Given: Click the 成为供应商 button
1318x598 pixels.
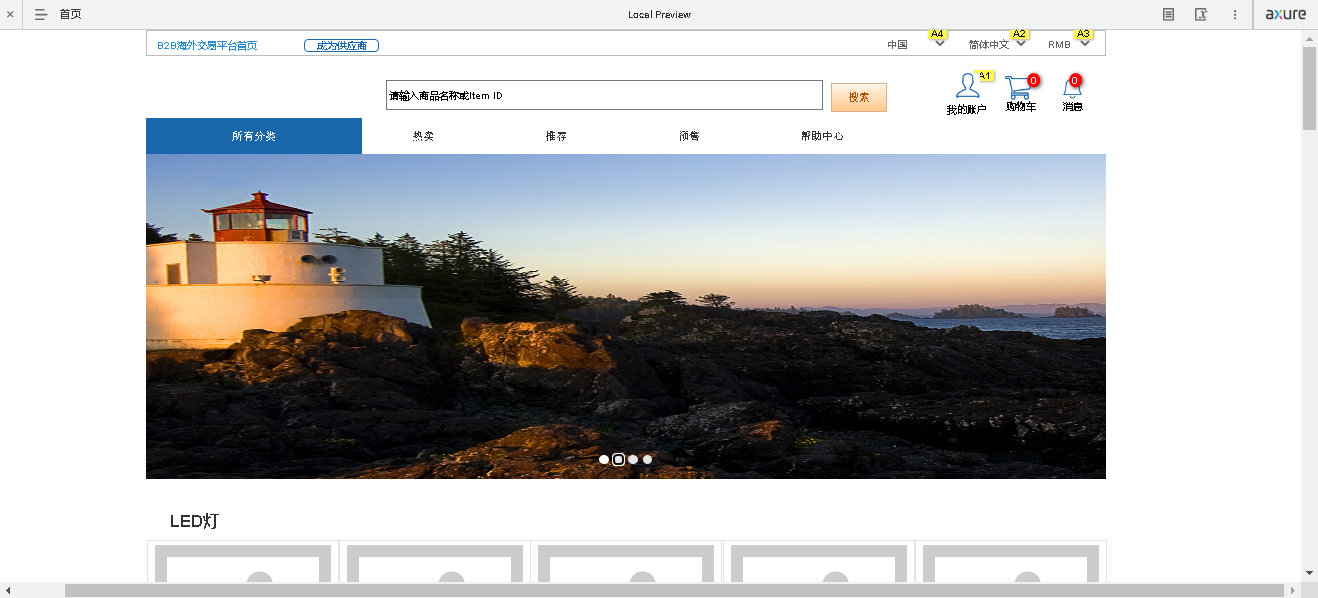Looking at the screenshot, I should [x=341, y=45].
